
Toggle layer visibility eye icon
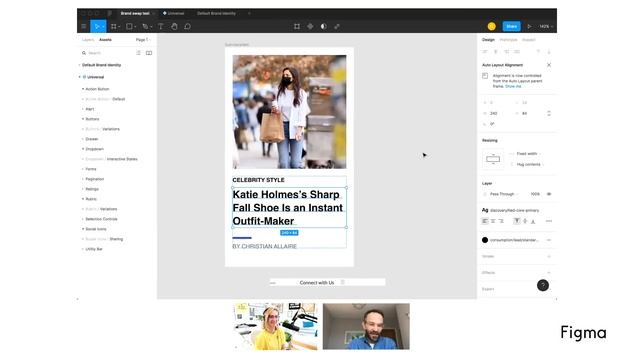click(549, 194)
